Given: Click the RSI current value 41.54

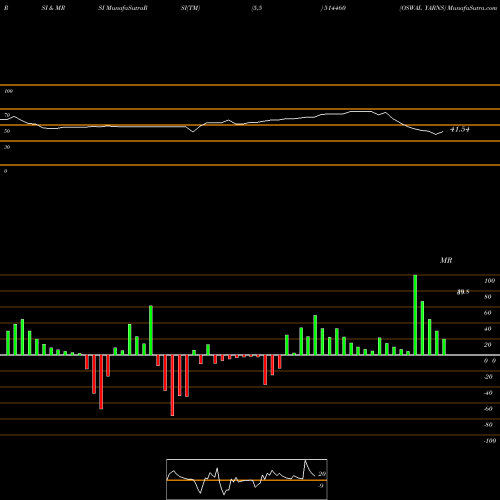Looking at the screenshot, I should tap(460, 129).
